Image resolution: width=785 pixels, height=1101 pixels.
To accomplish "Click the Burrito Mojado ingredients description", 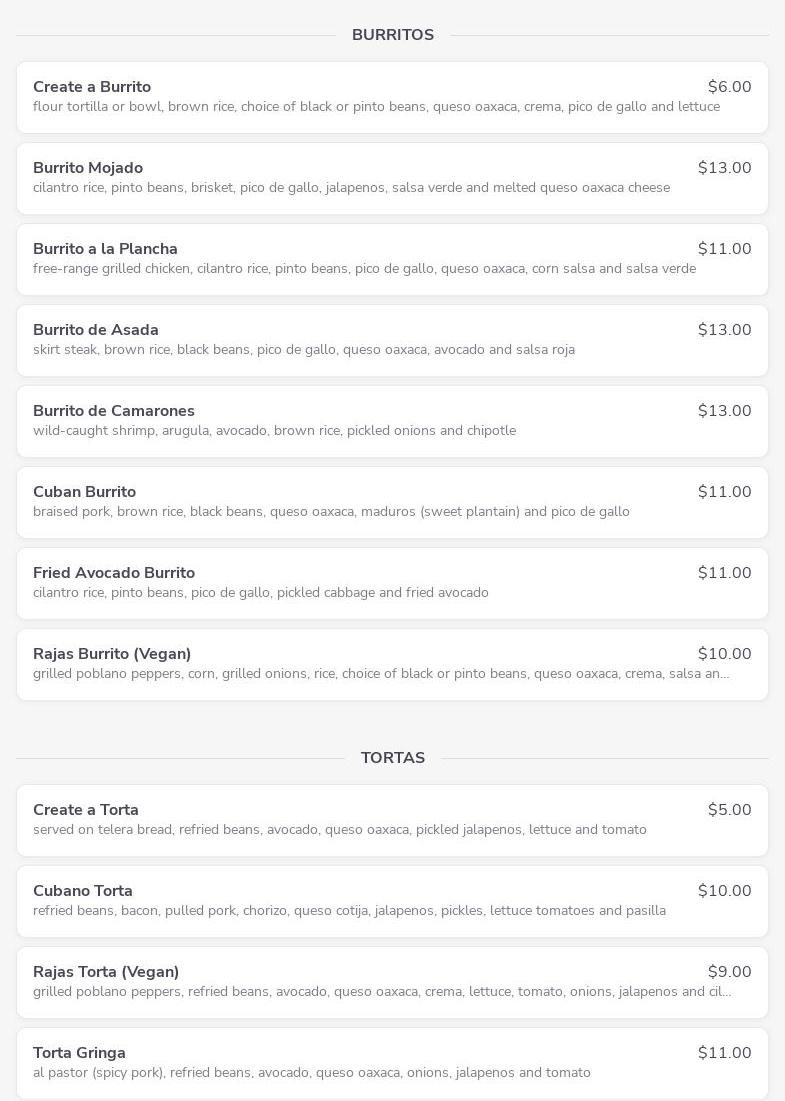I will coord(351,188).
